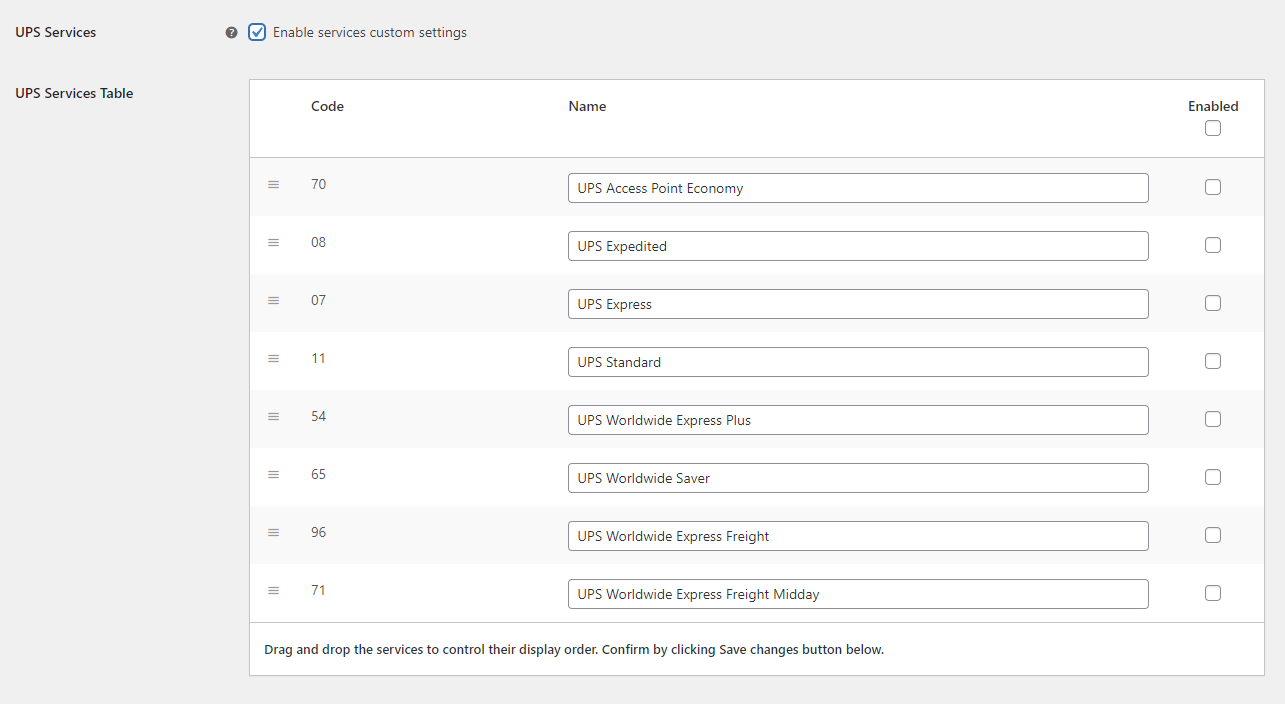This screenshot has width=1285, height=704.
Task: Toggle the select-all checkbox under Enabled header
Action: [1213, 128]
